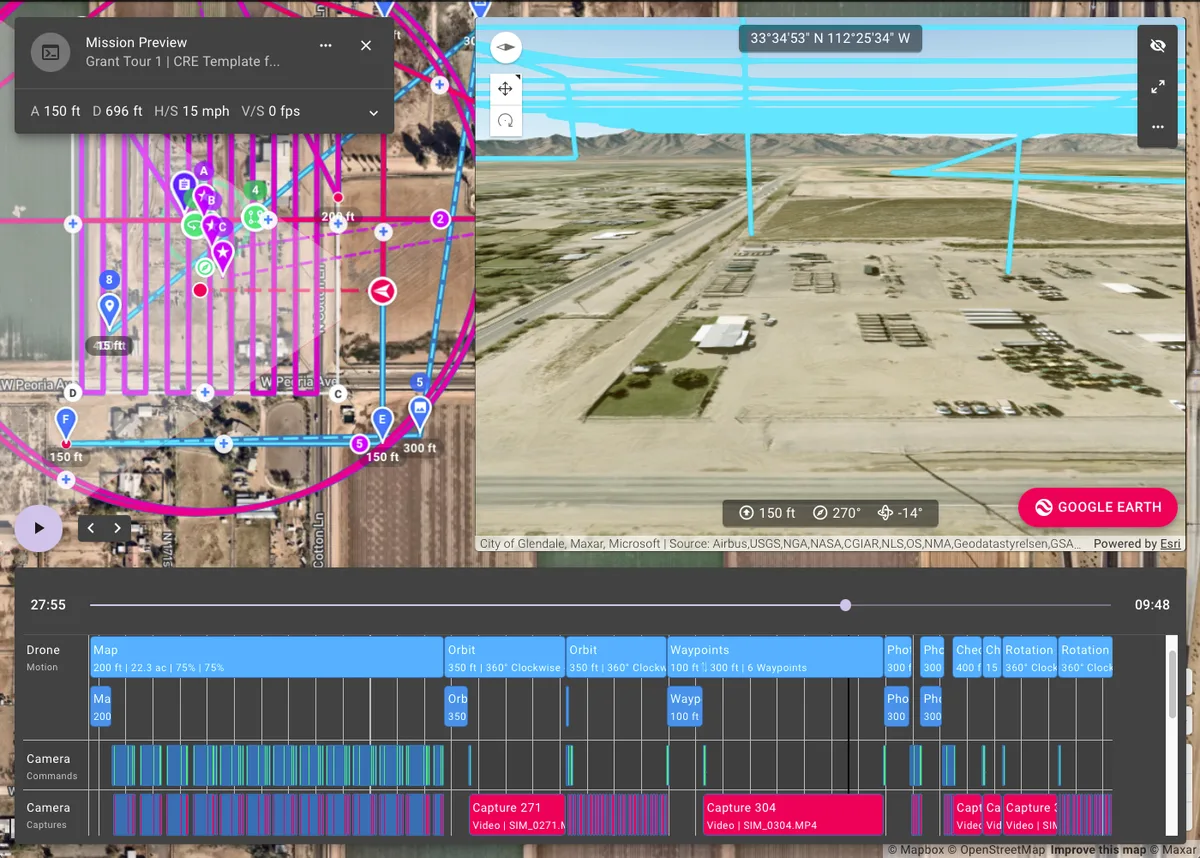This screenshot has height=858, width=1200.
Task: Select the Capture 304 video clip
Action: pos(792,815)
